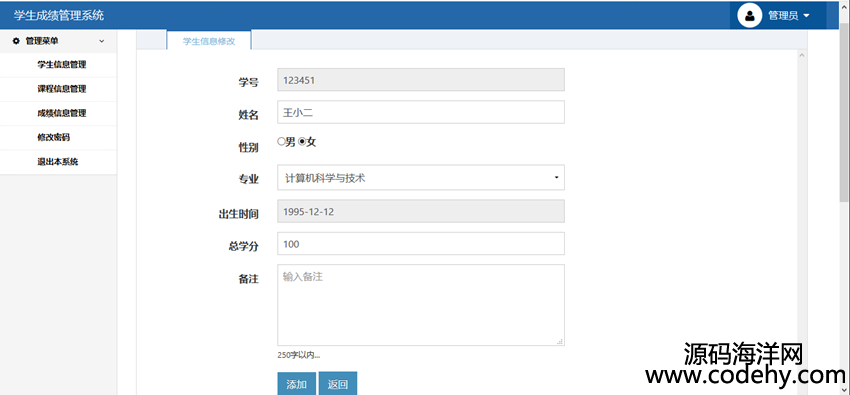Click the scroll up arrow of form panel
This screenshot has height=395, width=850.
pos(802,55)
